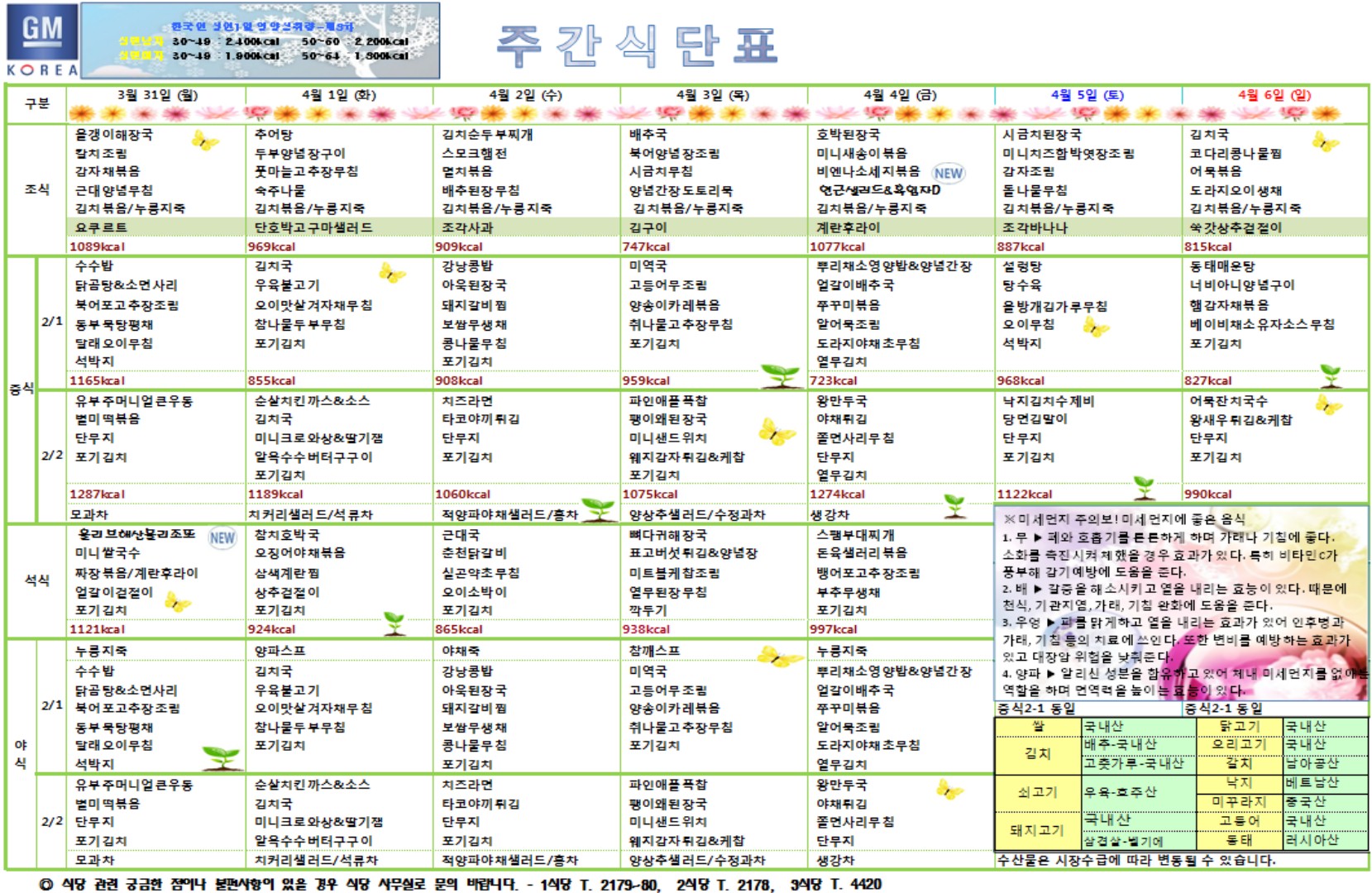Select the blue 4월 5일 (토) header
1372x893 pixels.
point(1087,95)
